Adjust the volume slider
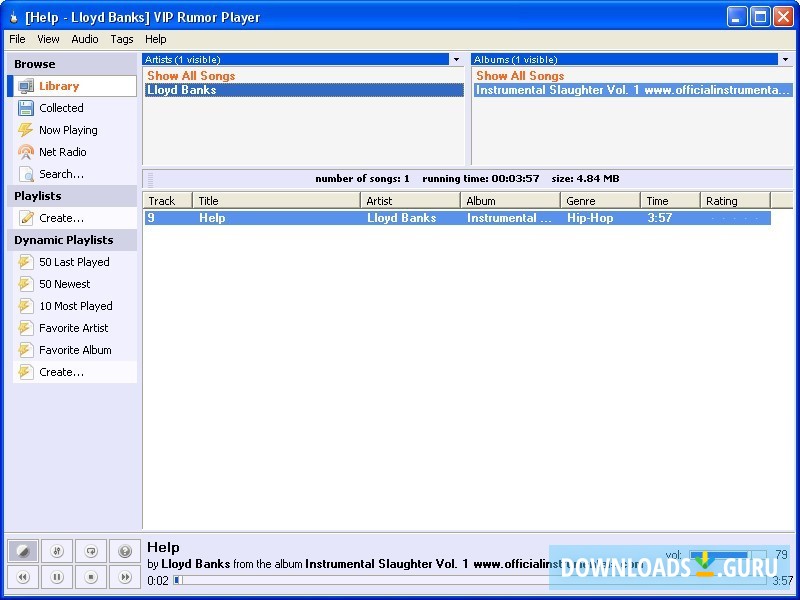The image size is (800, 600). 728,555
